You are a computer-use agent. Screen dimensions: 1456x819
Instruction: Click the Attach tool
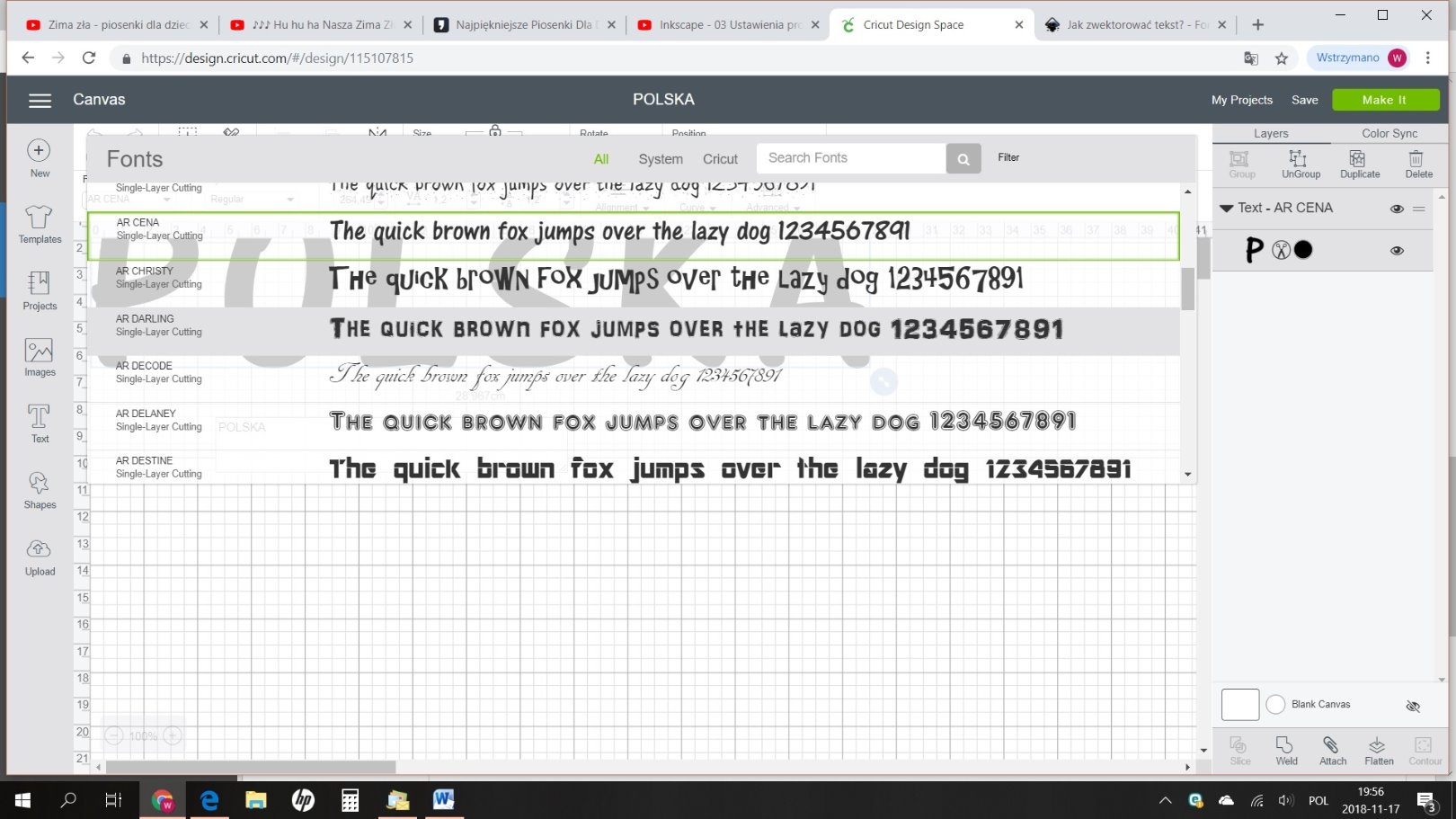coord(1332,750)
